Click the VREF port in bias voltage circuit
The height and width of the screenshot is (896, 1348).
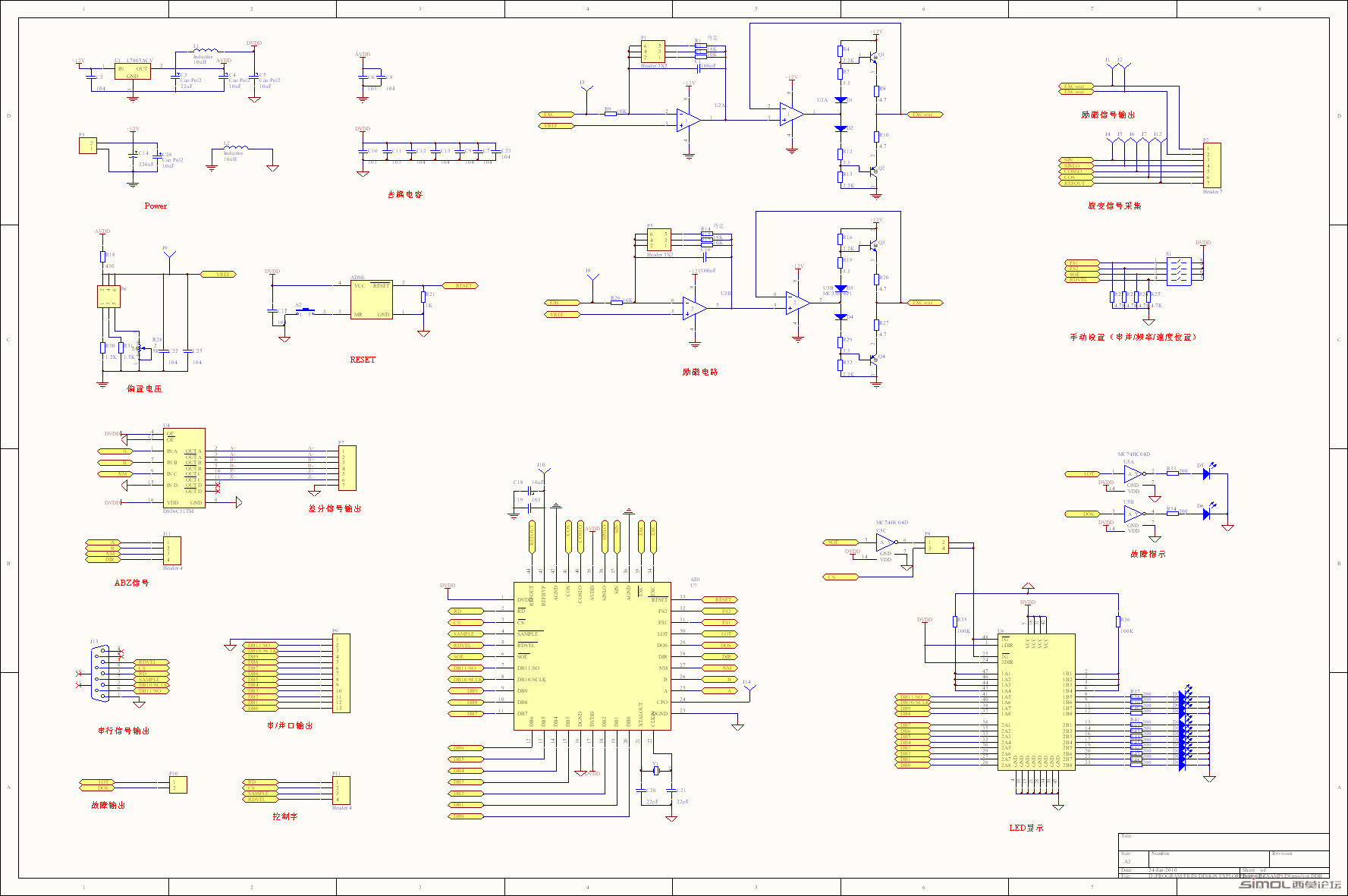218,274
